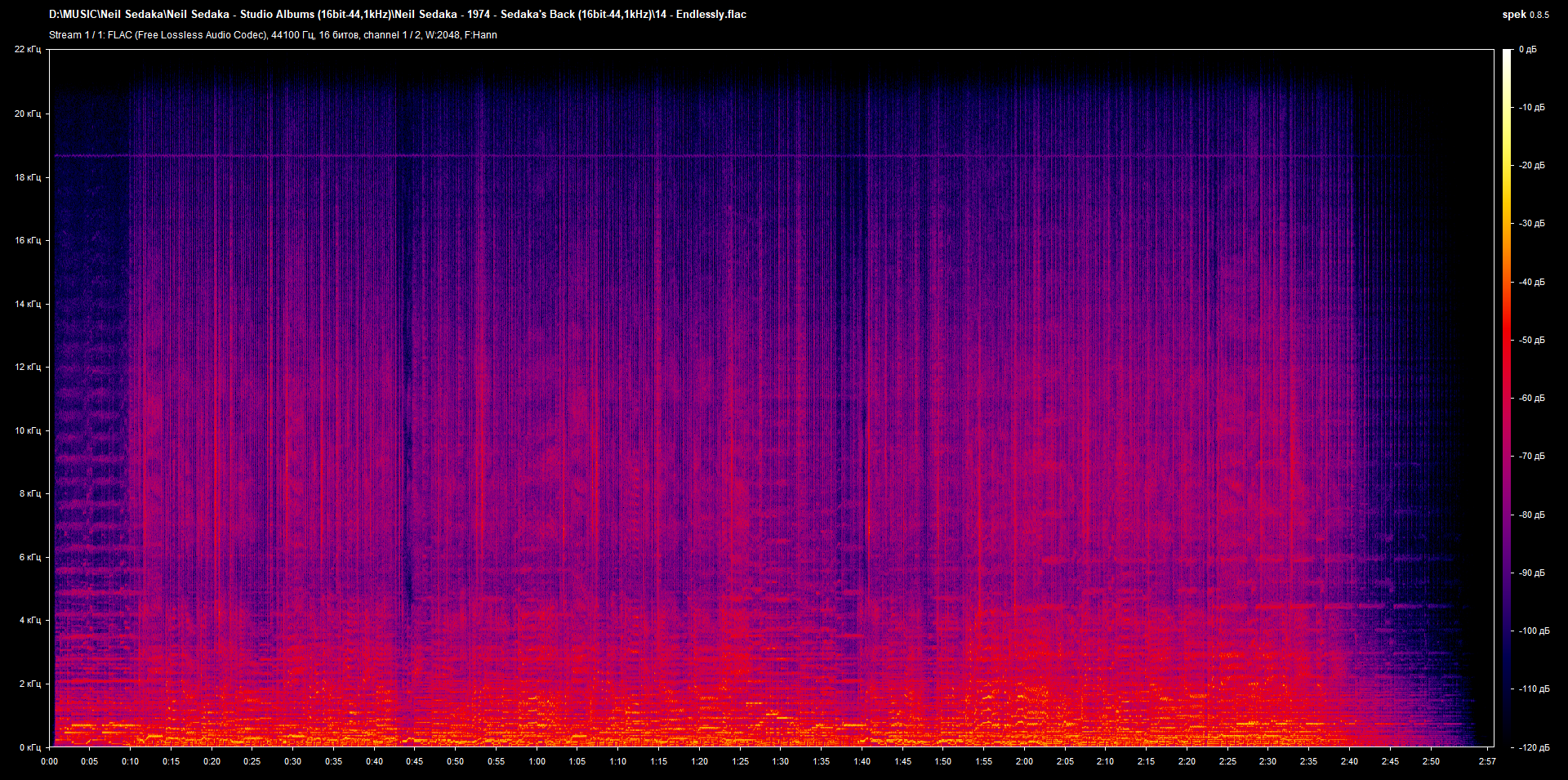
Task: Click the 1:35 time axis label
Action: tap(821, 762)
